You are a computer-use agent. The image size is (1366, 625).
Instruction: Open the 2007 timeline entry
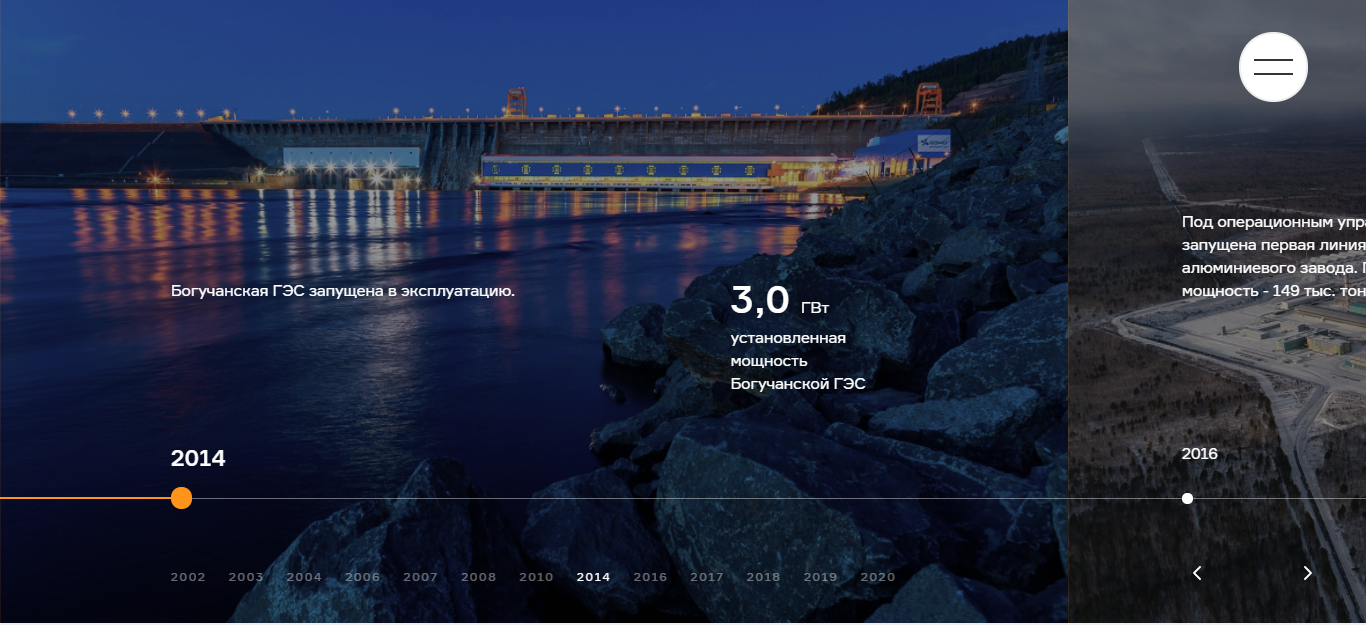420,577
